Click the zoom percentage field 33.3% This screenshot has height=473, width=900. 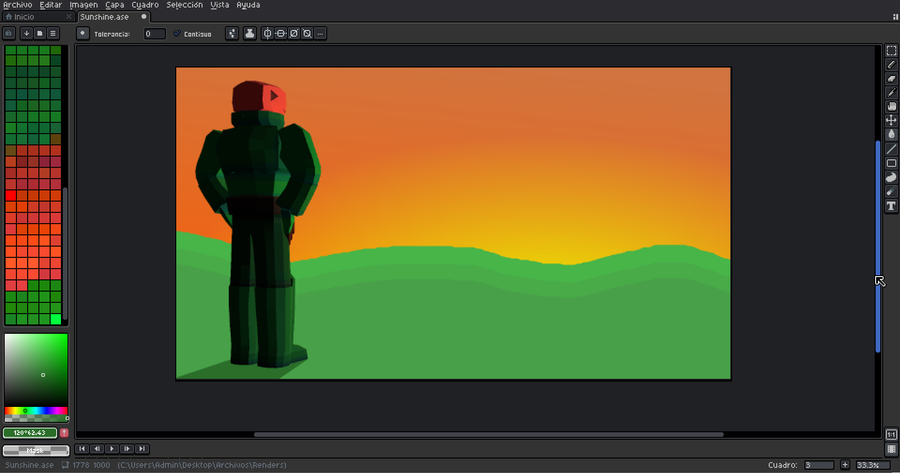click(872, 465)
